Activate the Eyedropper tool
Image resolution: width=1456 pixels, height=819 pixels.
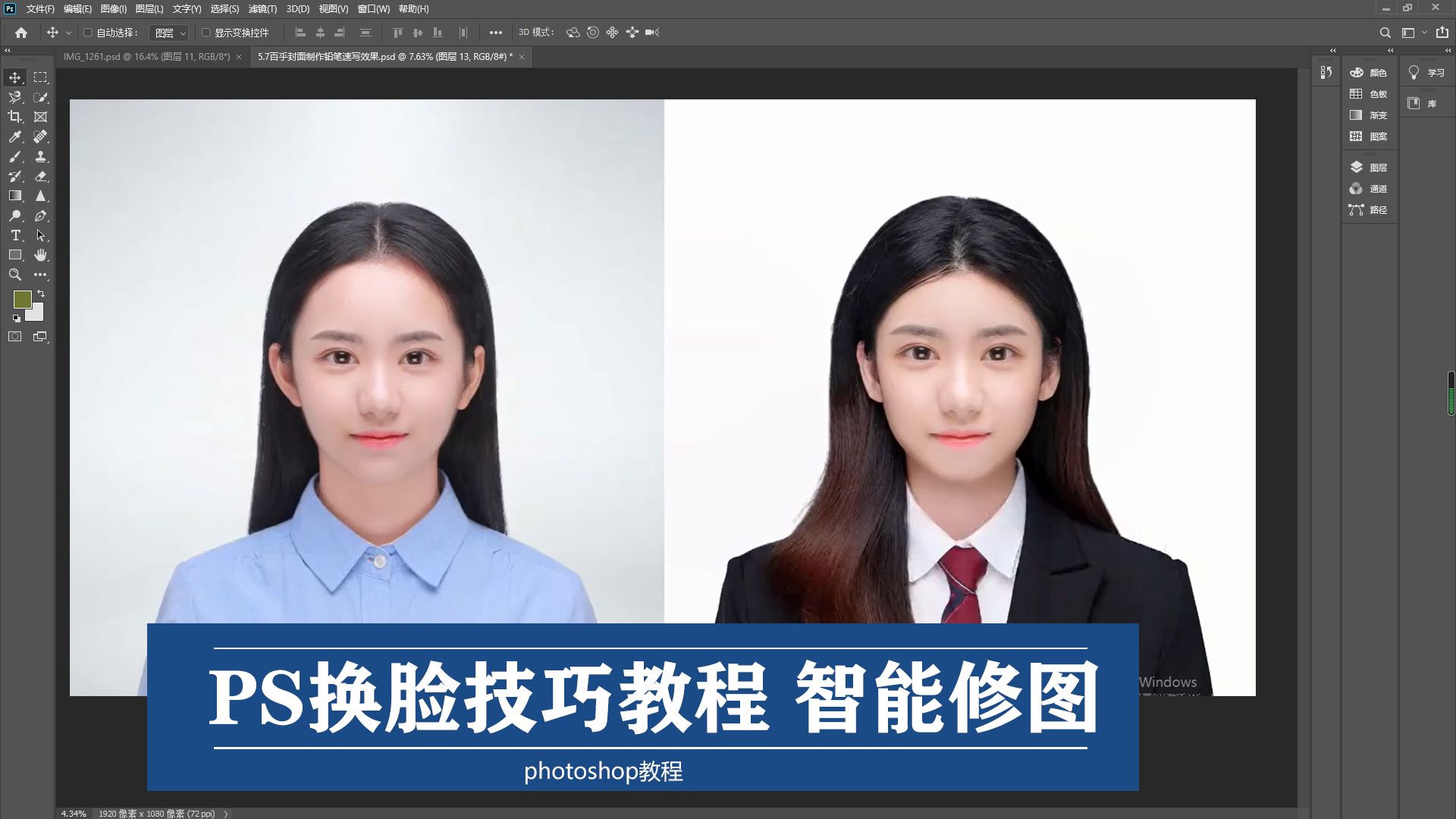(x=14, y=136)
